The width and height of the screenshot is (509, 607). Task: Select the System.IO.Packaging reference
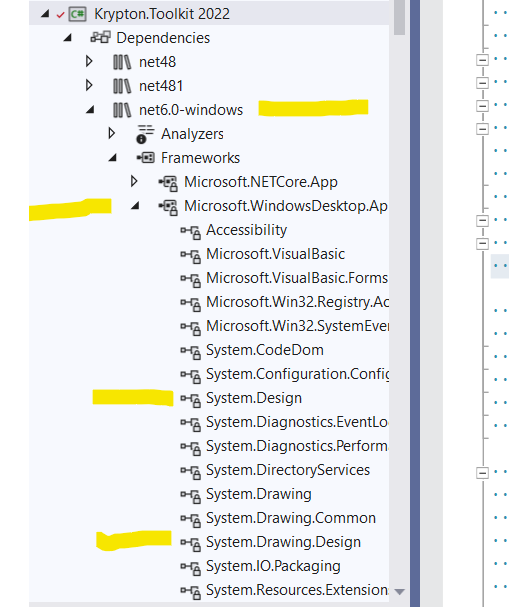click(x=273, y=567)
